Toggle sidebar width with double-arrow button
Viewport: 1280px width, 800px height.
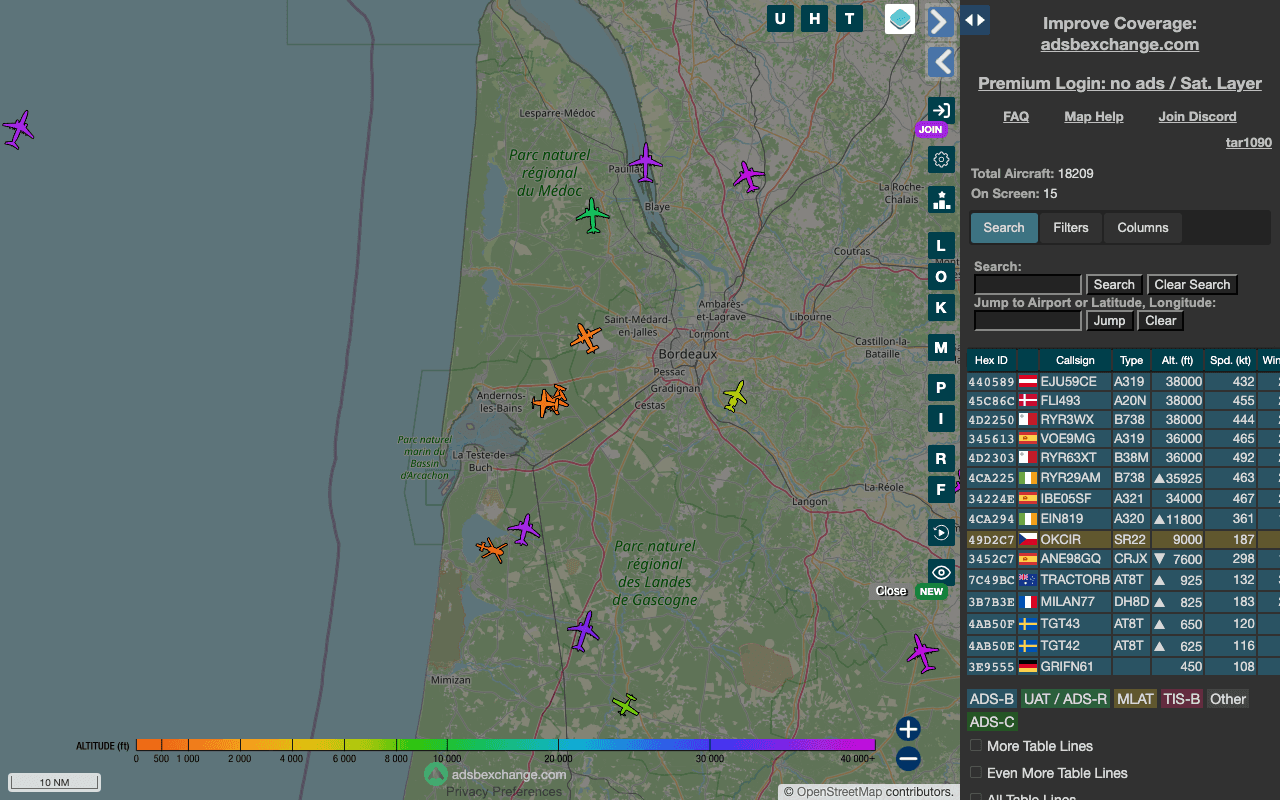coord(976,20)
